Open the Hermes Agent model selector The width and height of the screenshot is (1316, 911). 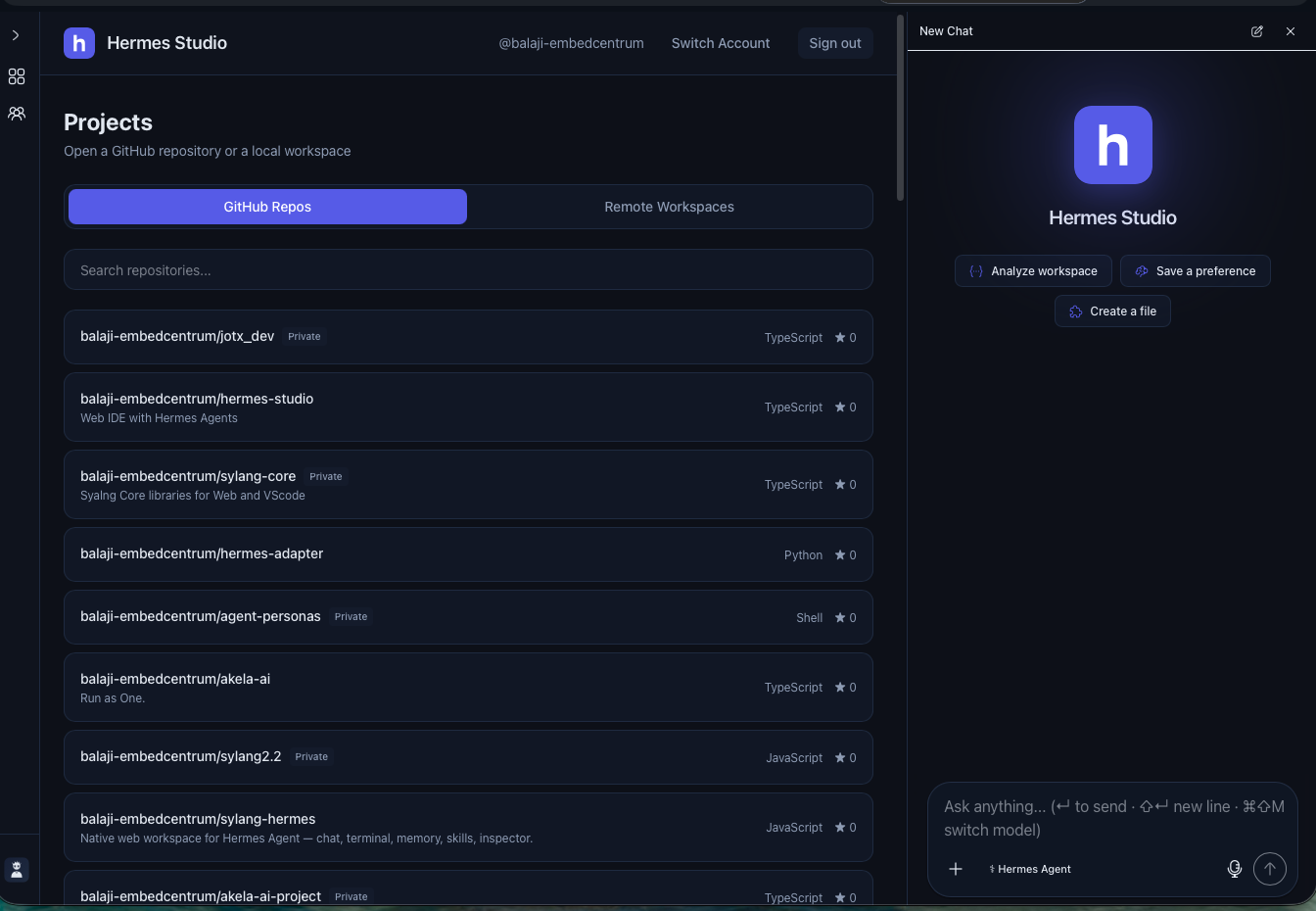coord(1030,869)
